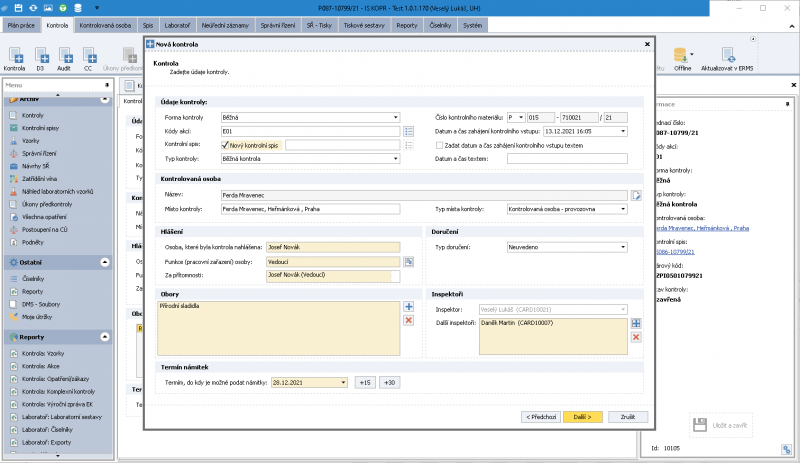
Task: Toggle Nový kontrolní spis checkbox
Action: pos(224,145)
